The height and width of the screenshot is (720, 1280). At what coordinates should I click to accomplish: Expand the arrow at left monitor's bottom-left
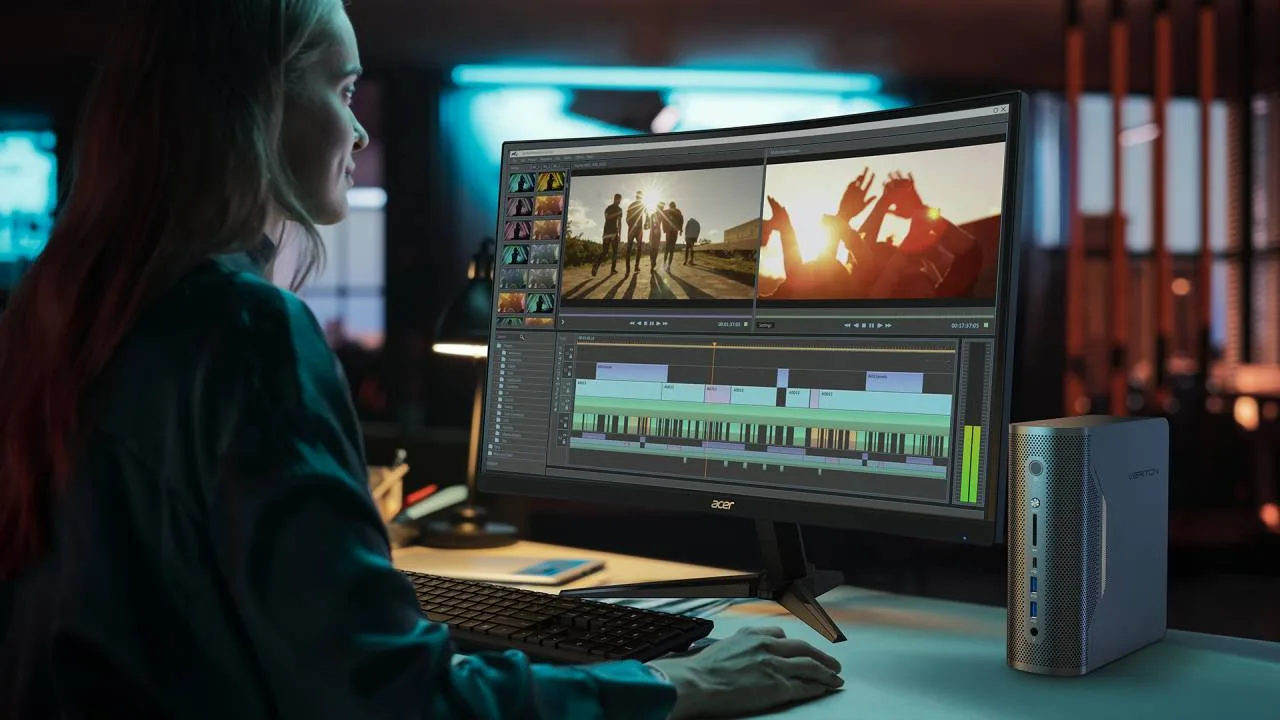pos(563,322)
